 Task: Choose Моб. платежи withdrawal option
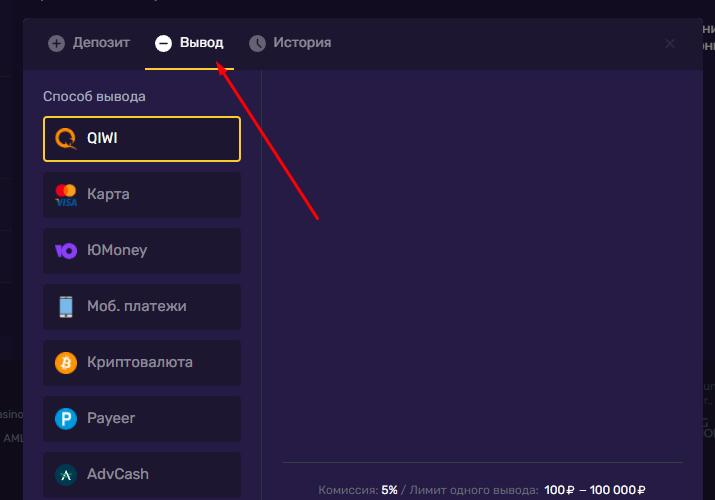pos(142,307)
